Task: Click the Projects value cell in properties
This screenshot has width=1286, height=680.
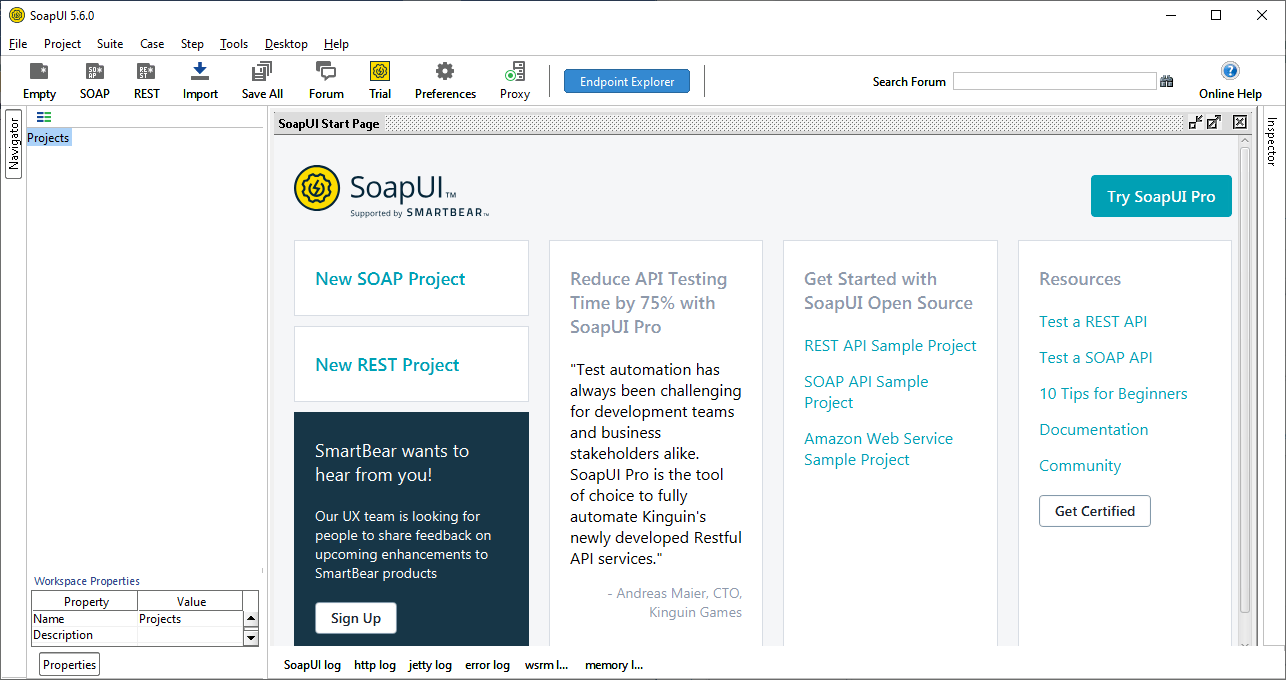Action: pyautogui.click(x=190, y=619)
